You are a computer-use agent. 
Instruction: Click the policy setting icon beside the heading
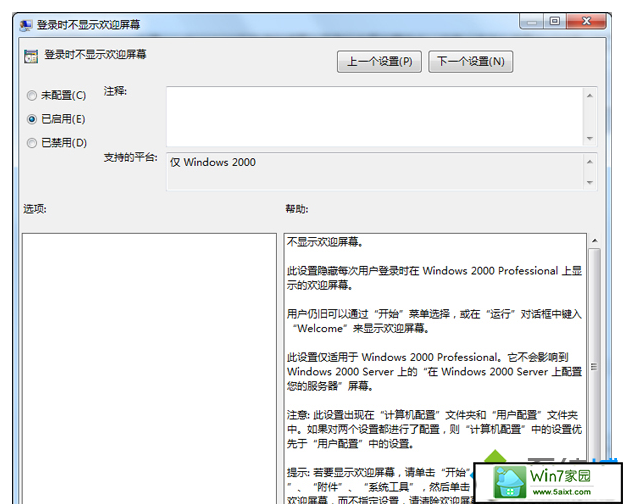coord(31,56)
